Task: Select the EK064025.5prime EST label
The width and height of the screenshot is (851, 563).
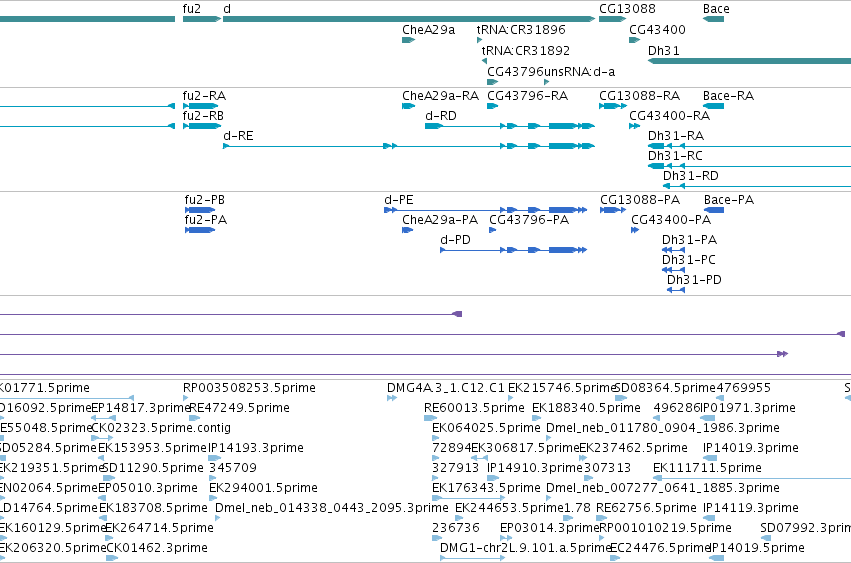Action: pyautogui.click(x=486, y=428)
